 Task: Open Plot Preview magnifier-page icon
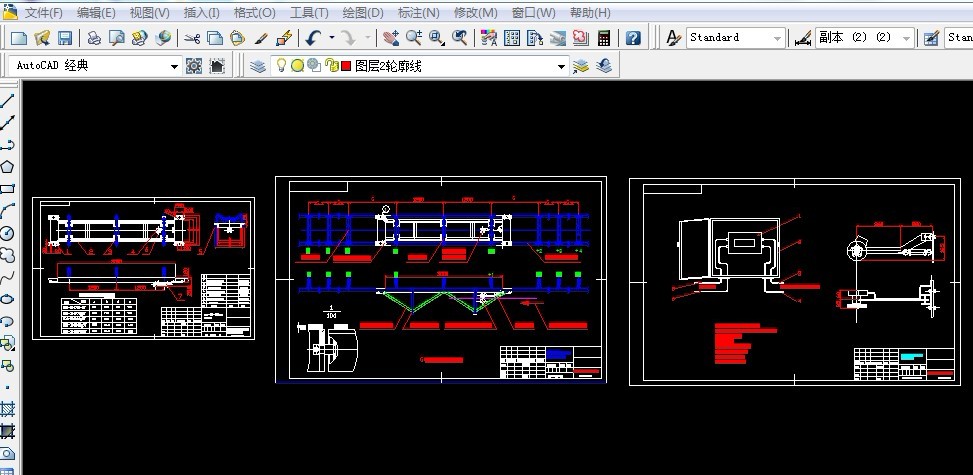[x=117, y=38]
